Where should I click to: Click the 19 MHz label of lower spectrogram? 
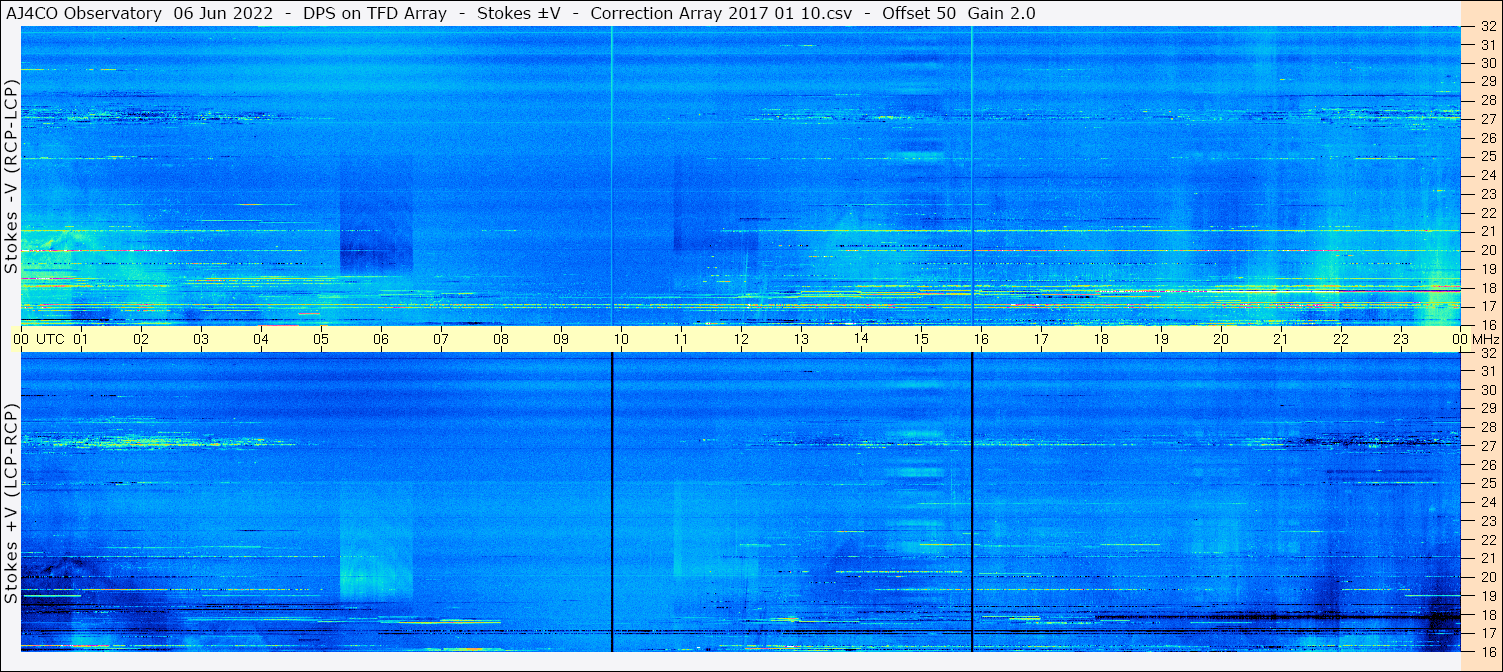[1487, 596]
